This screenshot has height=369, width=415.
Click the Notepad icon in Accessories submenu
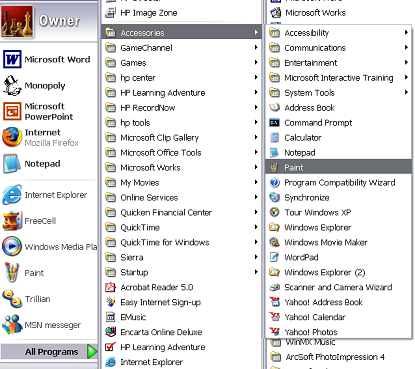coord(274,152)
